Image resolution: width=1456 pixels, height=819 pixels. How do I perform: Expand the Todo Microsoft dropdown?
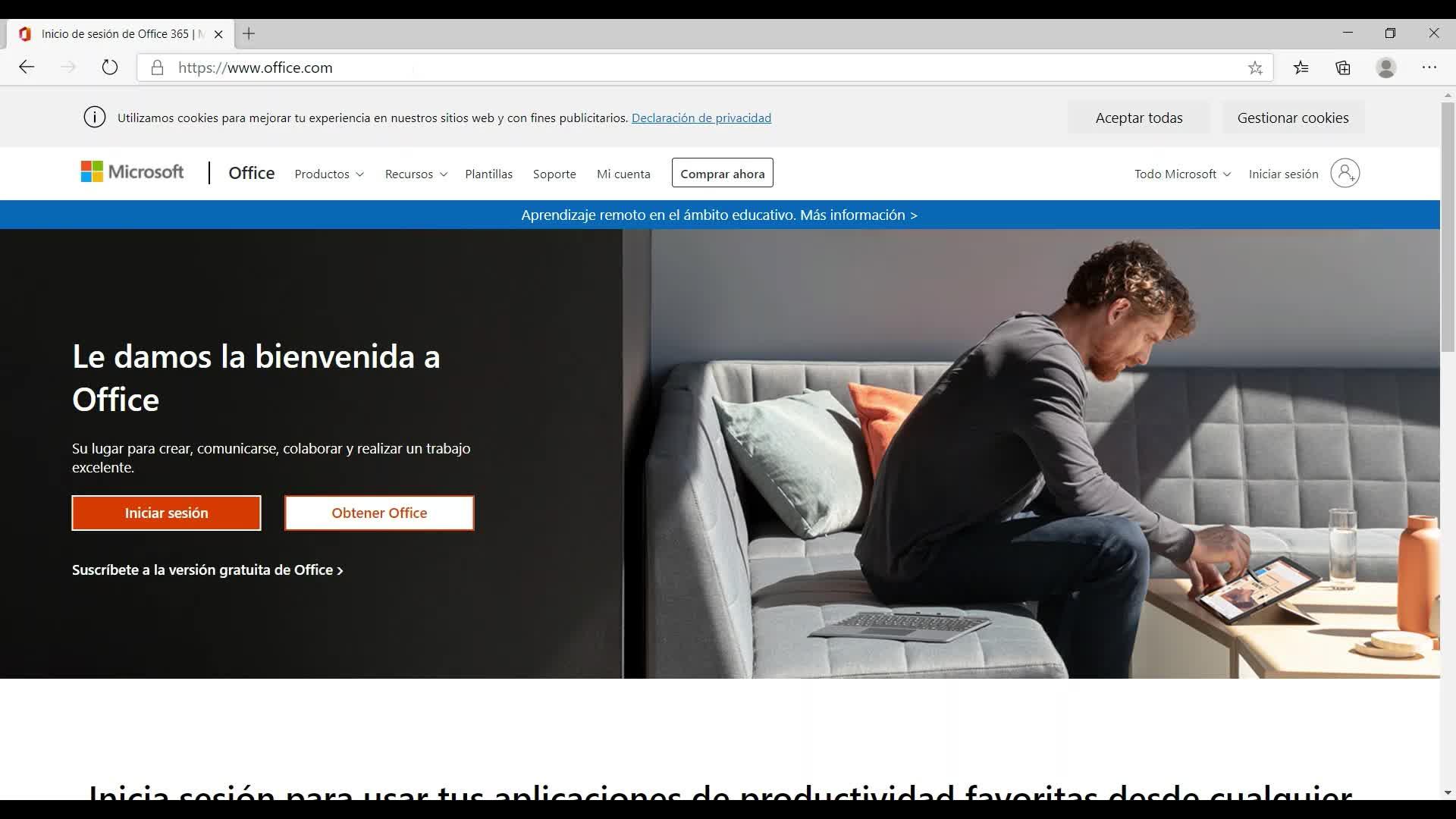tap(1181, 174)
